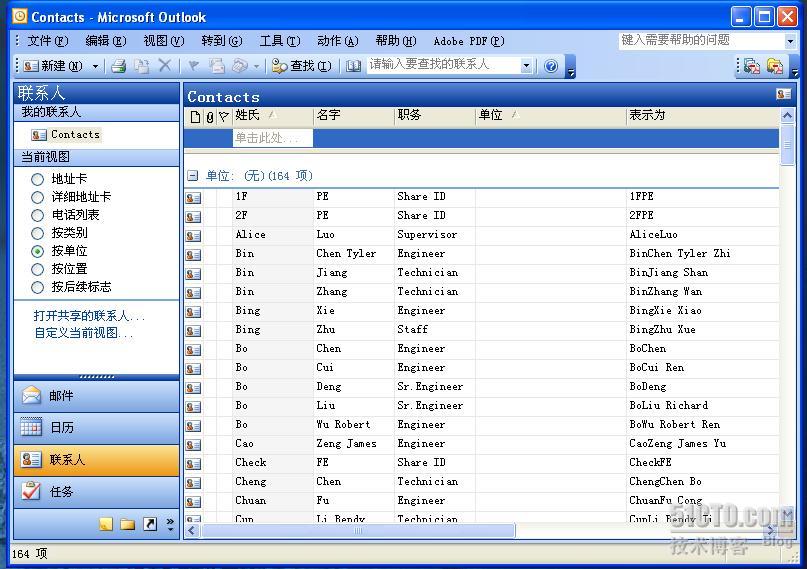
Task: Sort by the 职务 column header
Action: click(x=435, y=115)
